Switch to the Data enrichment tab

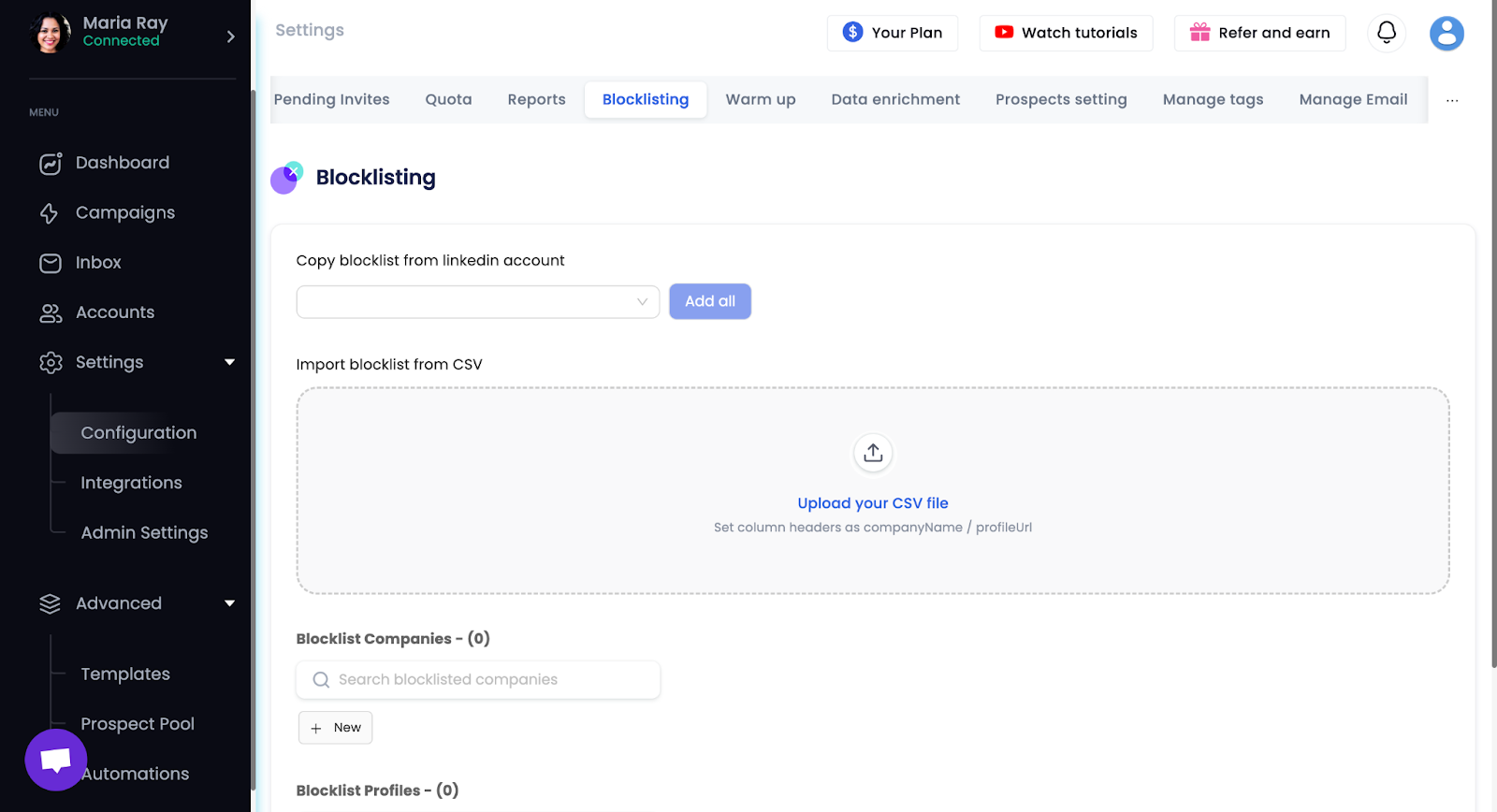point(894,100)
